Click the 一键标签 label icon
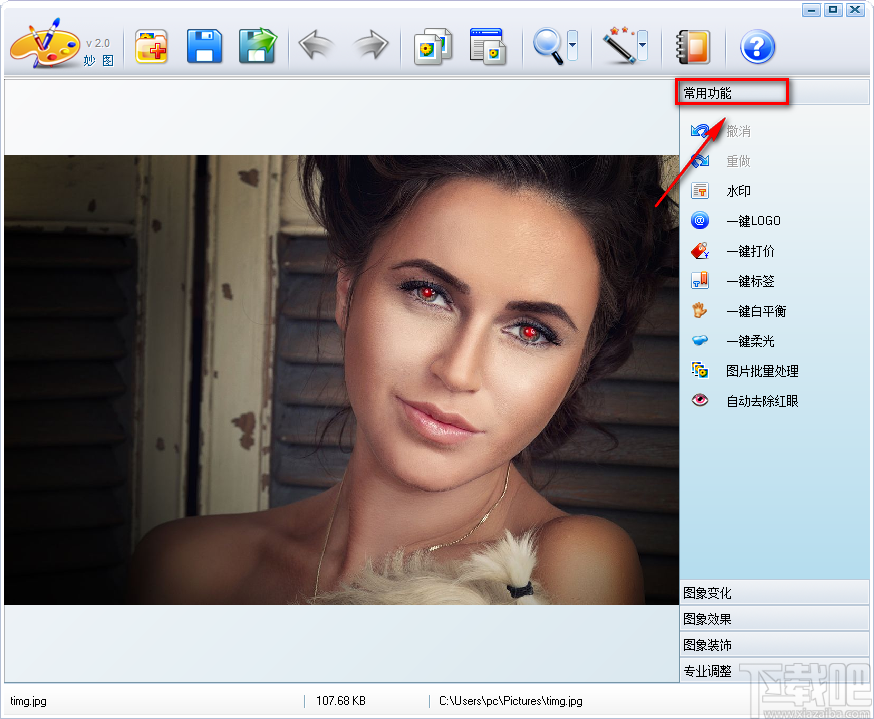 (700, 280)
